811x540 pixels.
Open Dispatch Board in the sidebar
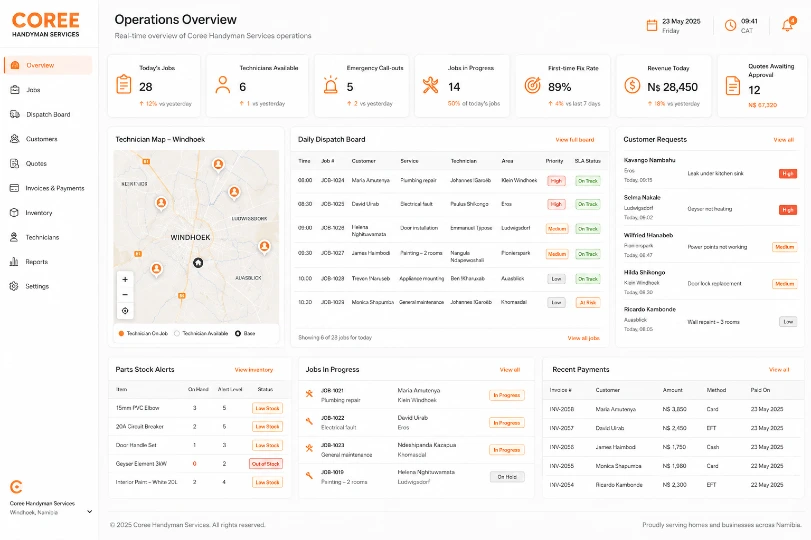[x=48, y=114]
